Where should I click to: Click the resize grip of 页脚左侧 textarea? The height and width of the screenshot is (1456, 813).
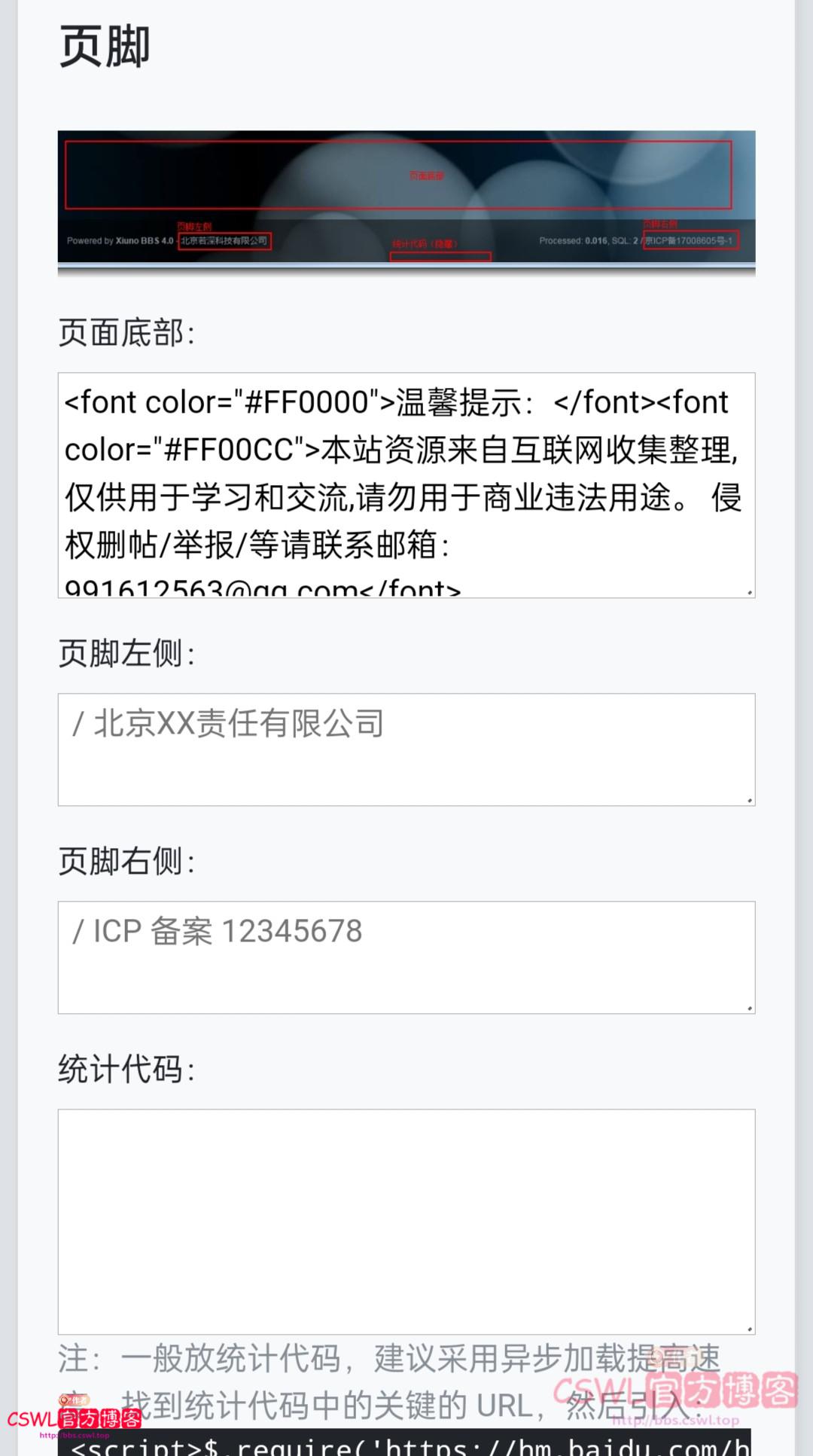(x=750, y=800)
